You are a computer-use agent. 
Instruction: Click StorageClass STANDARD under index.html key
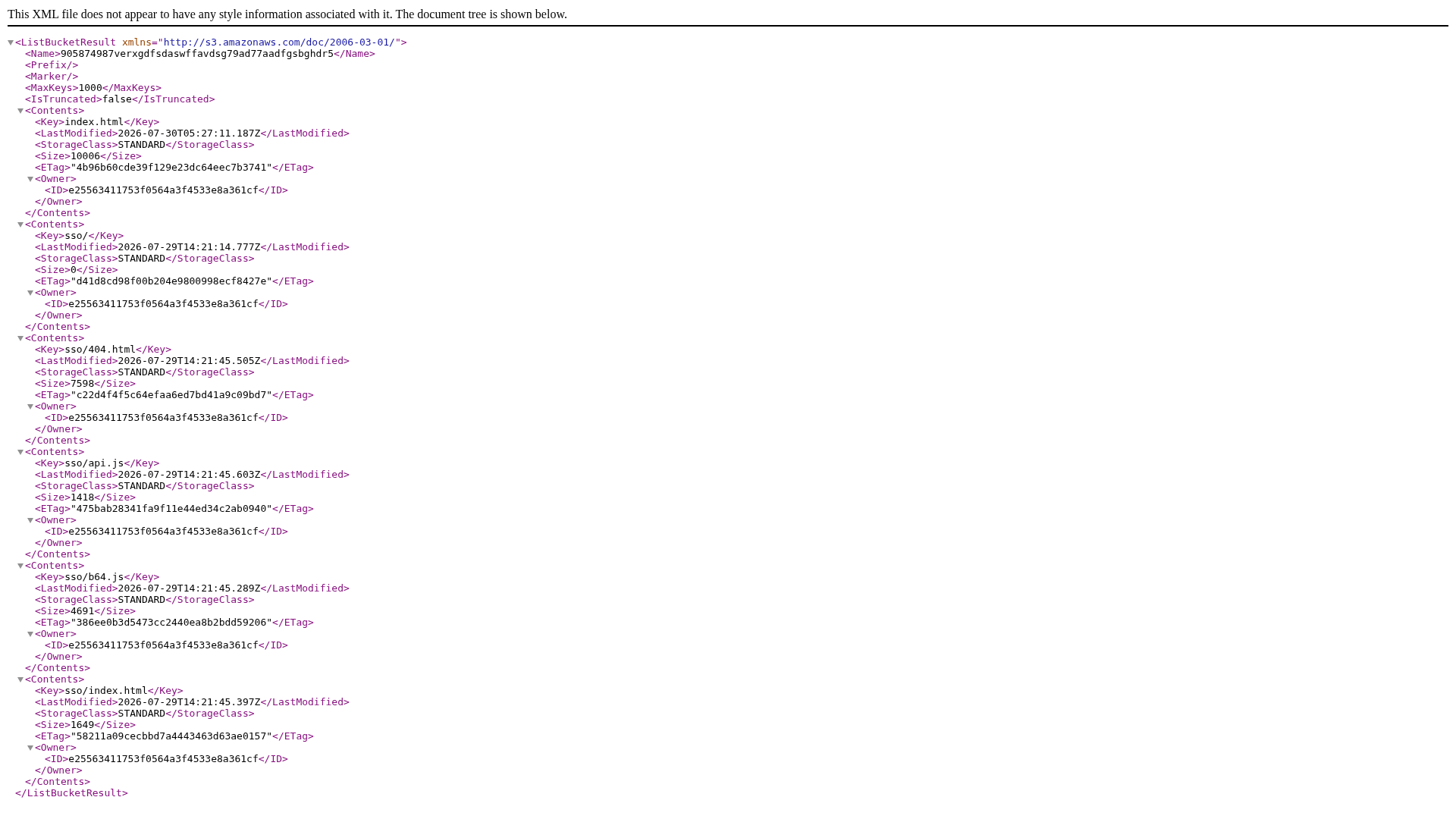(142, 145)
